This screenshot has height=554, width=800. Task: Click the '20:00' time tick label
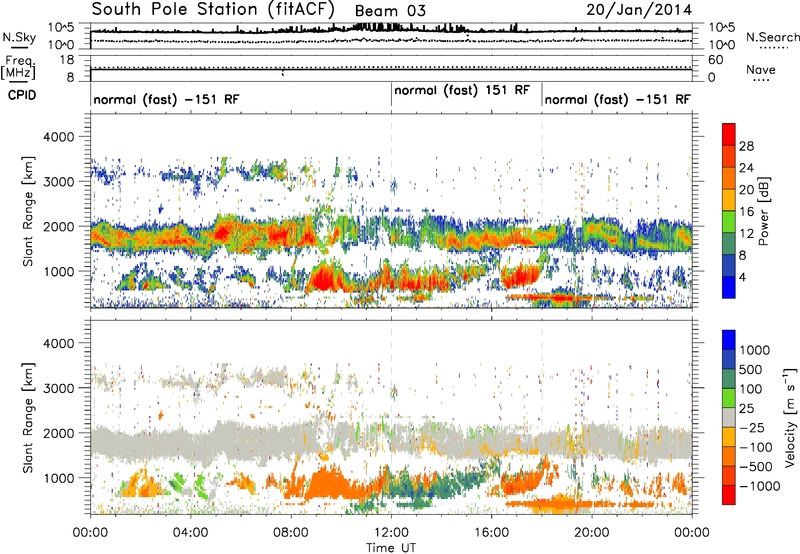coord(591,533)
